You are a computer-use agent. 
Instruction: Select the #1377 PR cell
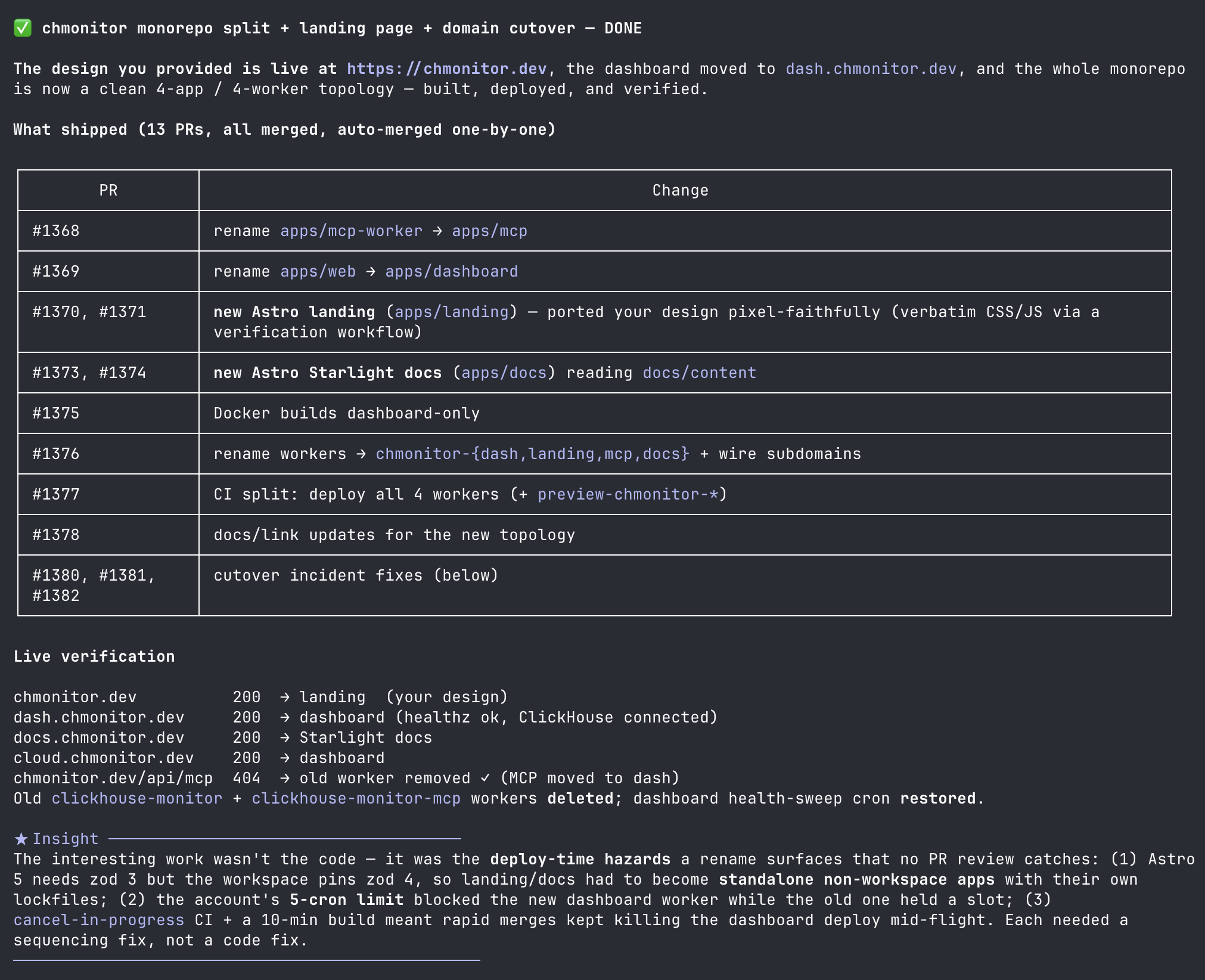(x=108, y=494)
